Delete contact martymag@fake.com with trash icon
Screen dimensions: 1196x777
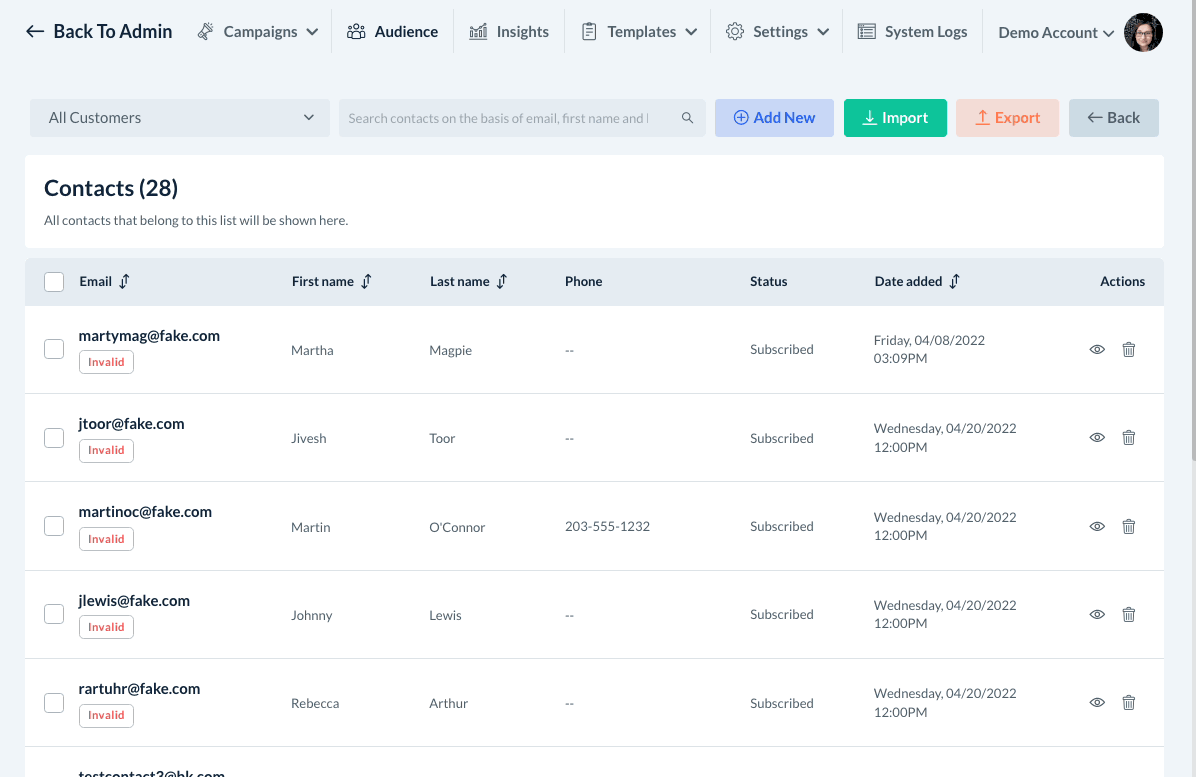[x=1129, y=349]
